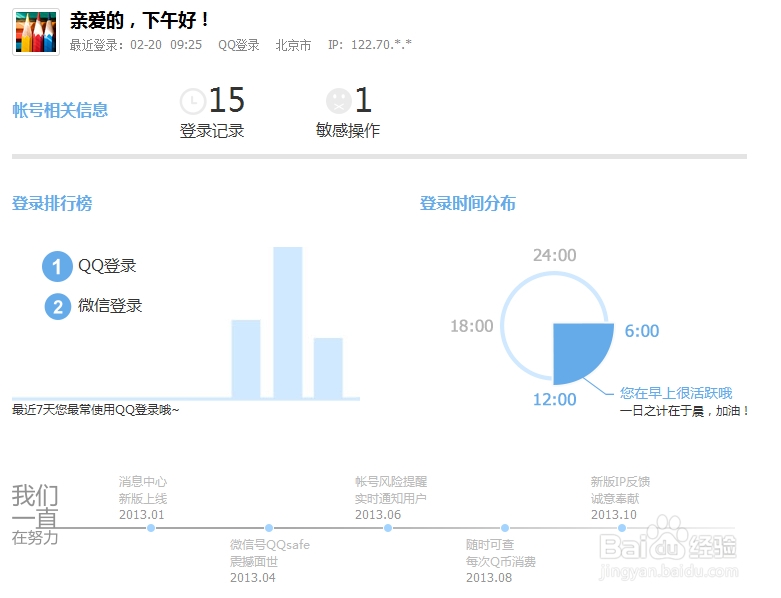781x598 pixels.
Task: Click the 最近登录: 02-20 09:25 text
Action: click(135, 45)
